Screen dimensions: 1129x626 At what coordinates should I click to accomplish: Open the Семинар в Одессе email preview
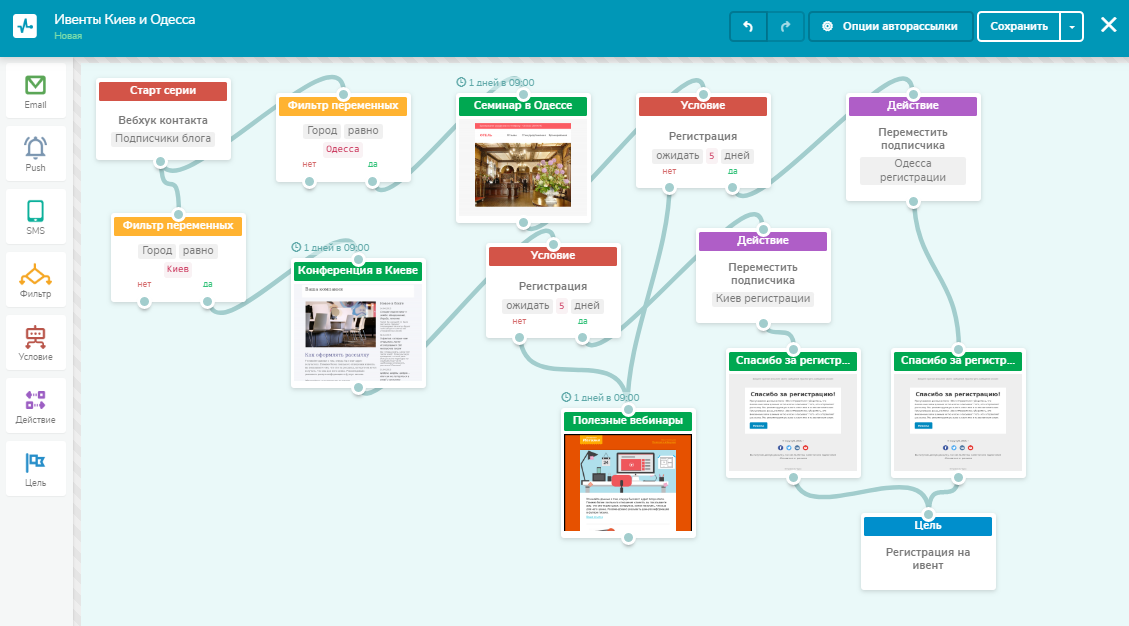tap(522, 163)
